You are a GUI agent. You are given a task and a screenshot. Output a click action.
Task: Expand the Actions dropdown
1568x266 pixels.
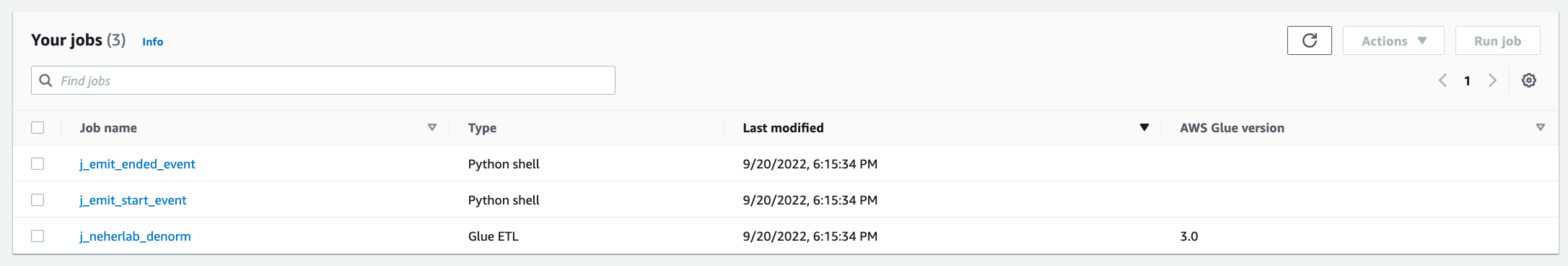(1393, 40)
